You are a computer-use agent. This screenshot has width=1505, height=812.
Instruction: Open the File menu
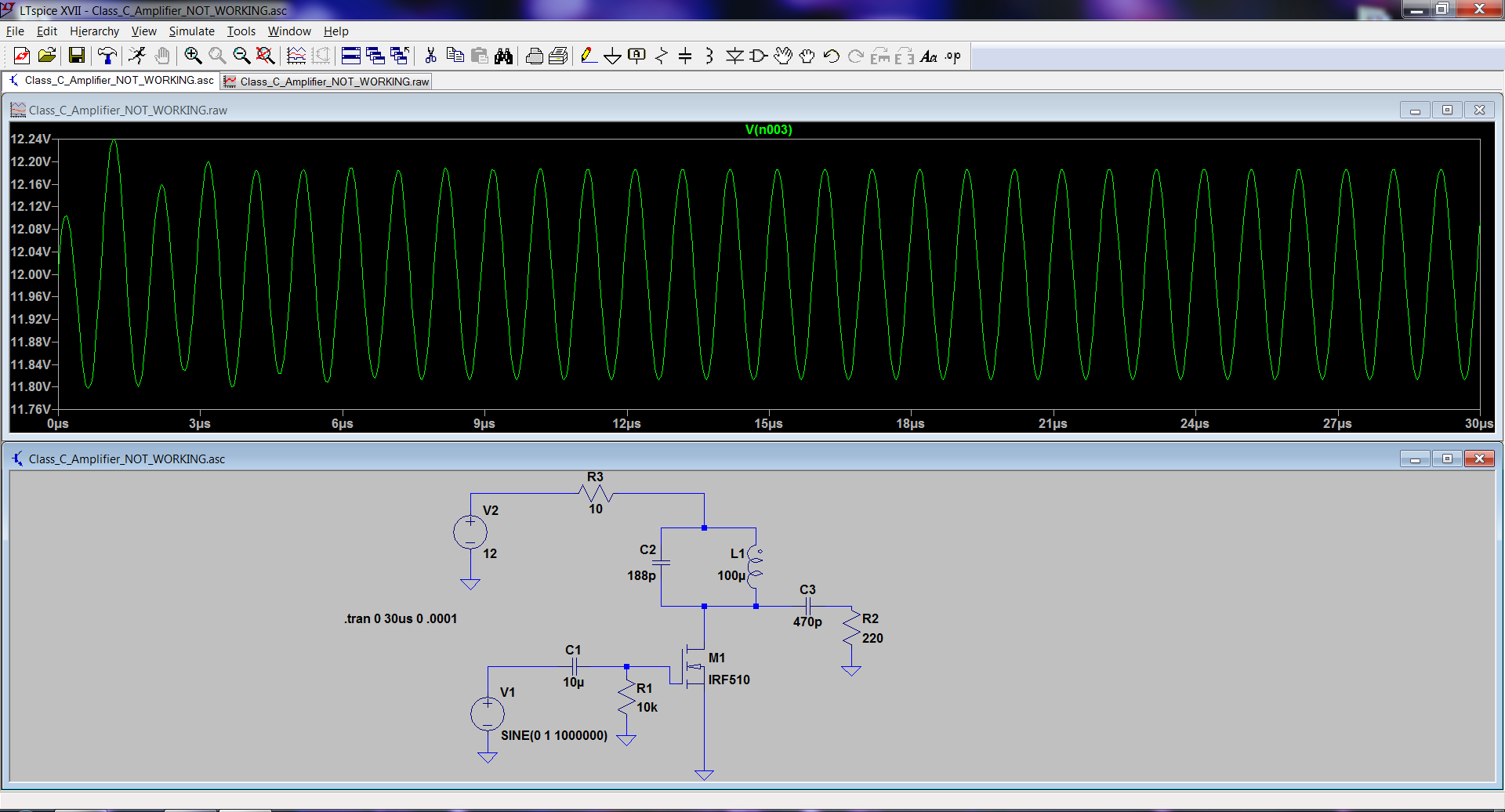(x=15, y=31)
